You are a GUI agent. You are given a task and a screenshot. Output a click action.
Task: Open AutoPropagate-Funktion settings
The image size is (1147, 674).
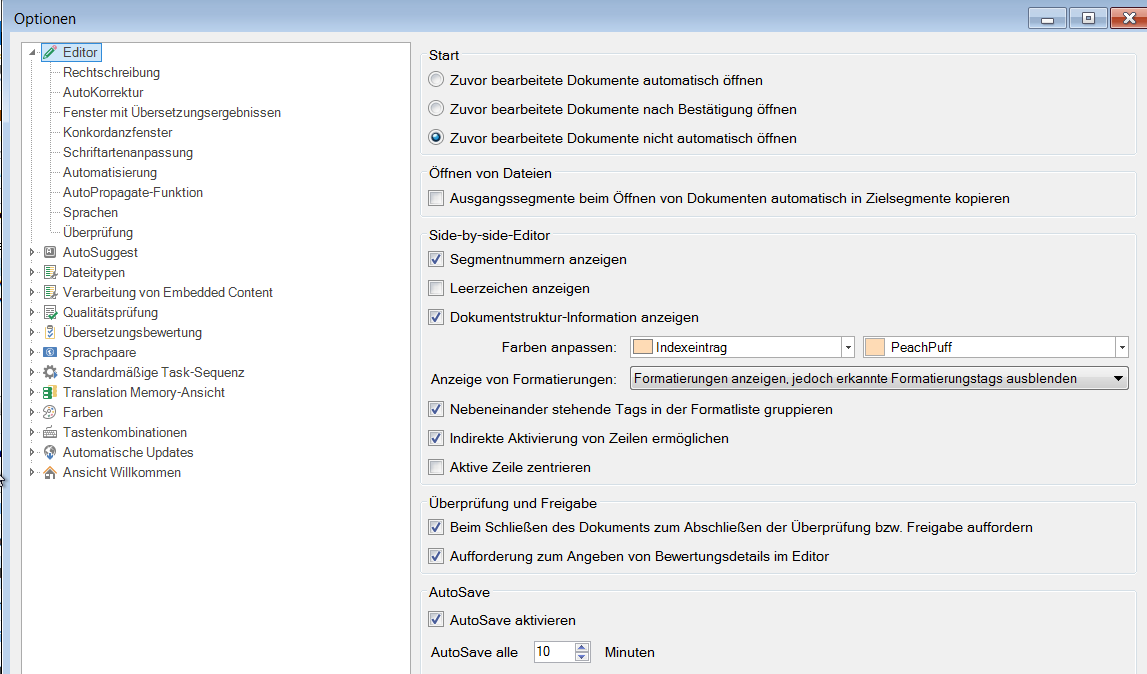tap(132, 192)
